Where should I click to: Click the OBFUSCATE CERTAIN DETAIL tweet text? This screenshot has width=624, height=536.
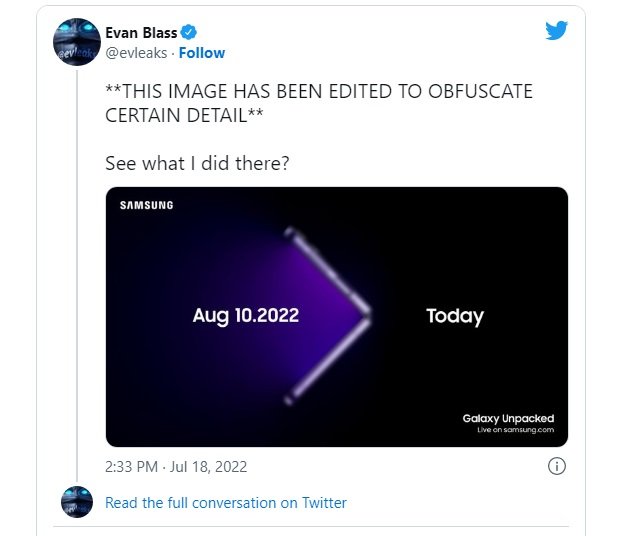click(319, 103)
